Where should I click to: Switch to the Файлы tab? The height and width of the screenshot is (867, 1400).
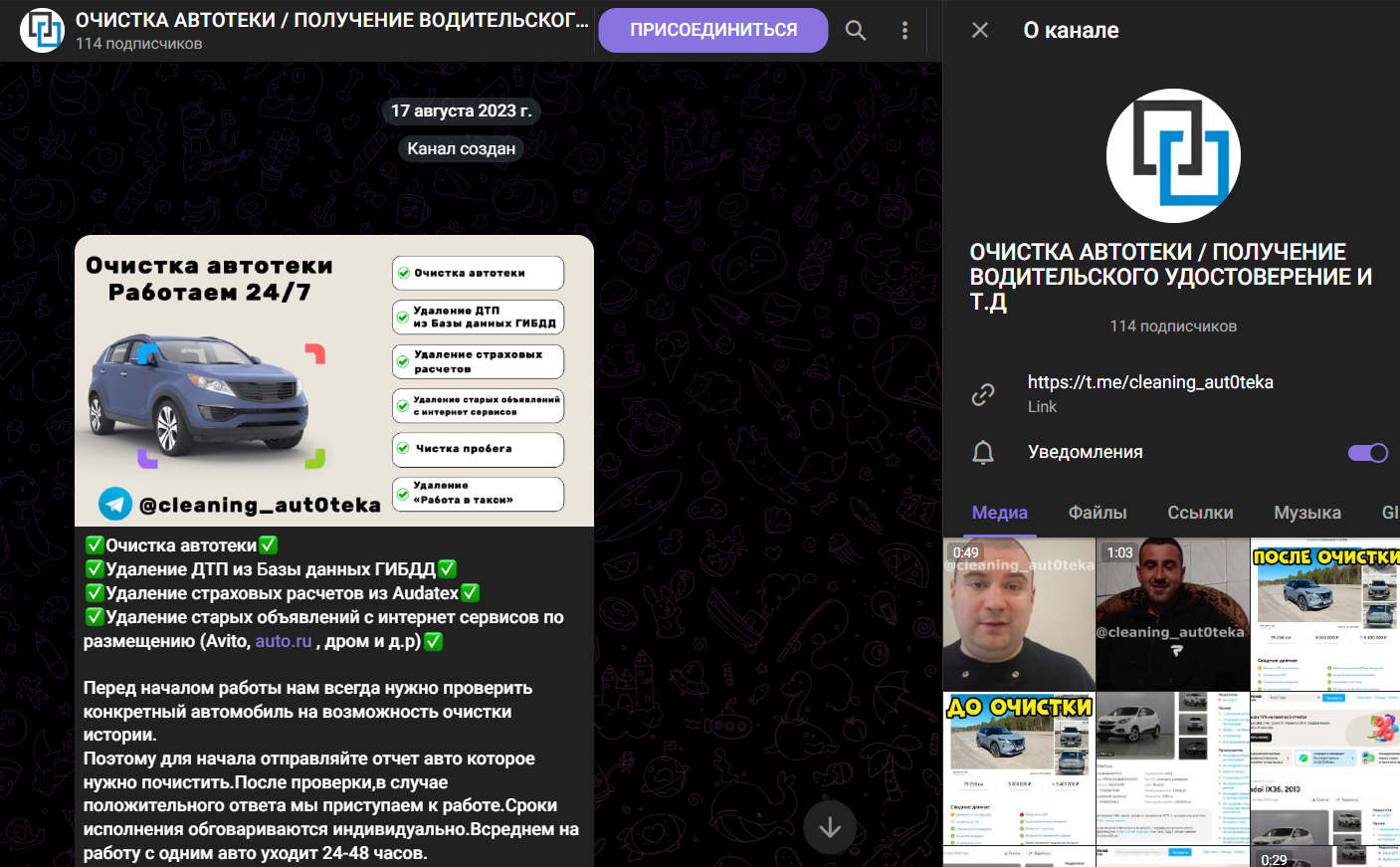coord(1098,513)
